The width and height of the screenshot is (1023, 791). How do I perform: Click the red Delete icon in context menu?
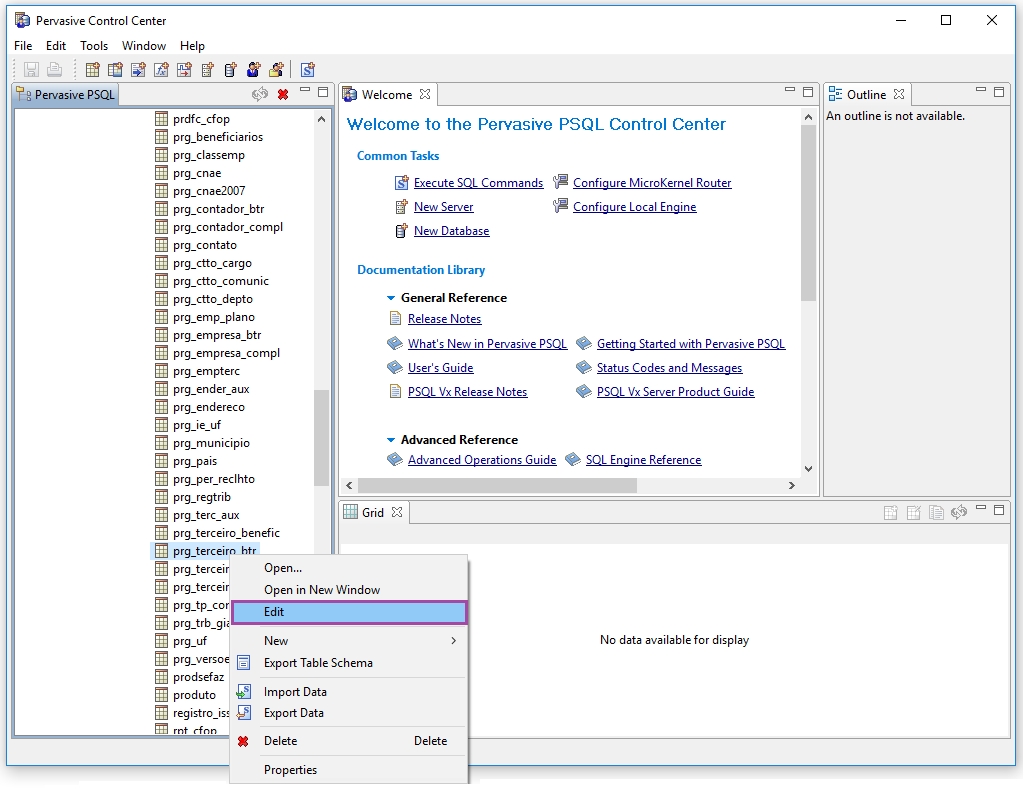tap(243, 741)
